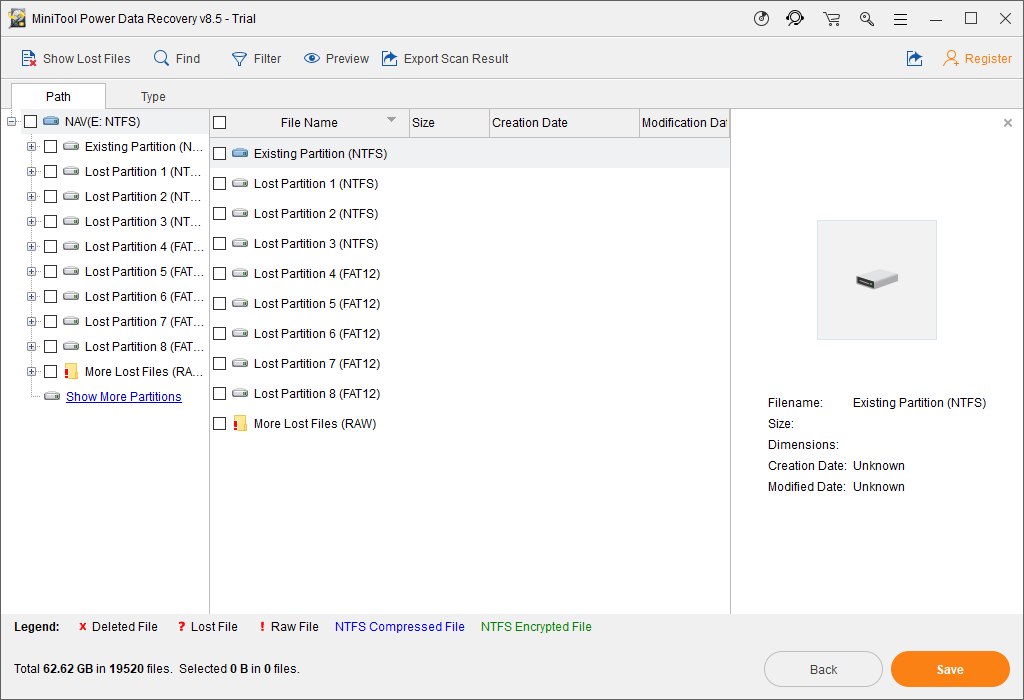The height and width of the screenshot is (700, 1024).
Task: Click the share icon next to Register
Action: click(x=914, y=59)
